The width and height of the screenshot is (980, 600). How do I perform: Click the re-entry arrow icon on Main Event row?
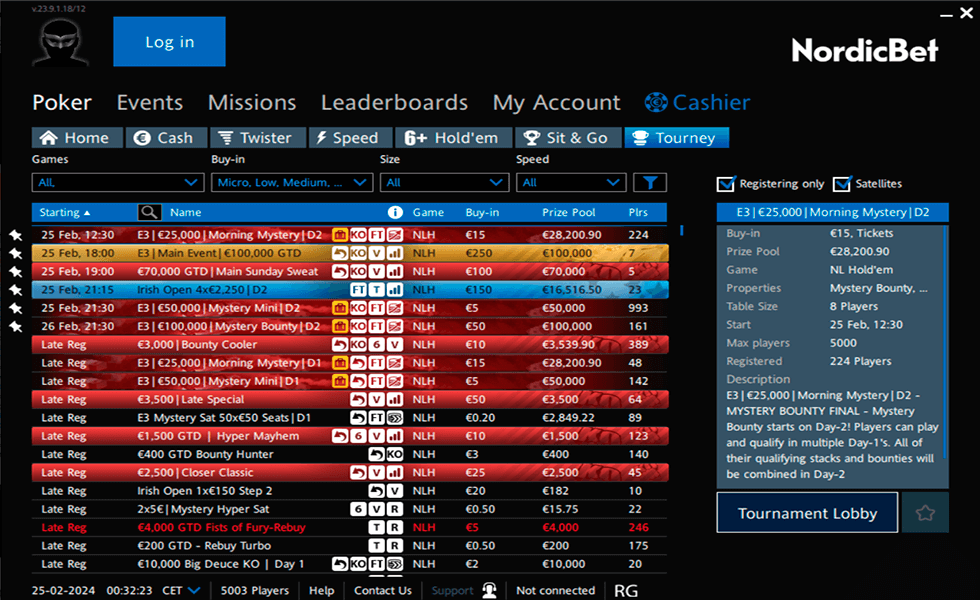point(340,253)
